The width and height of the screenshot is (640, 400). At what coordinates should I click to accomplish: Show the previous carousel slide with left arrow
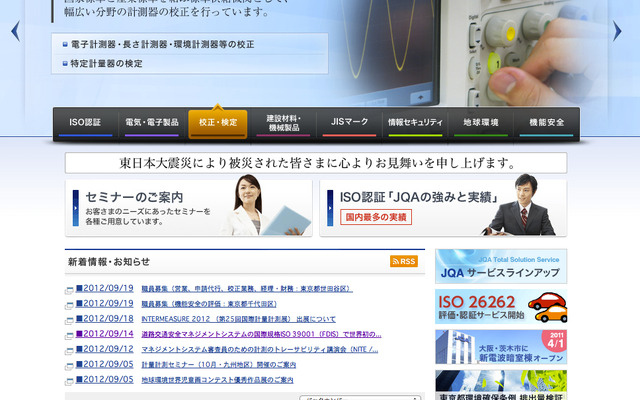tap(16, 31)
